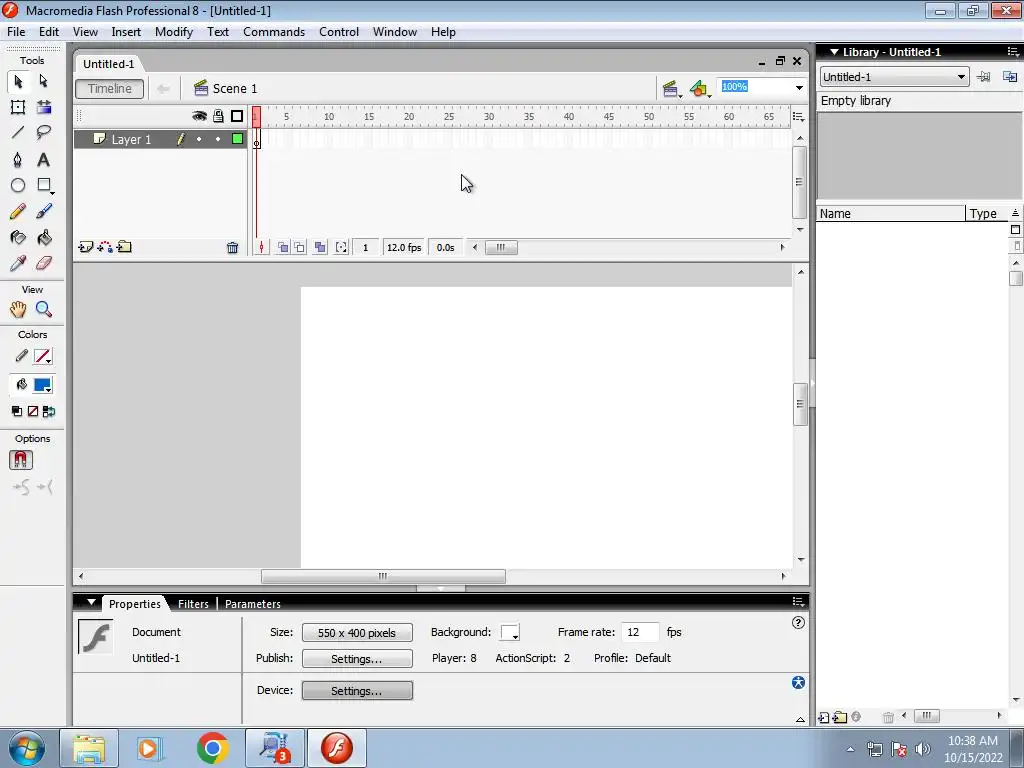This screenshot has width=1024, height=768.
Task: Click the Device Settings button
Action: point(357,691)
